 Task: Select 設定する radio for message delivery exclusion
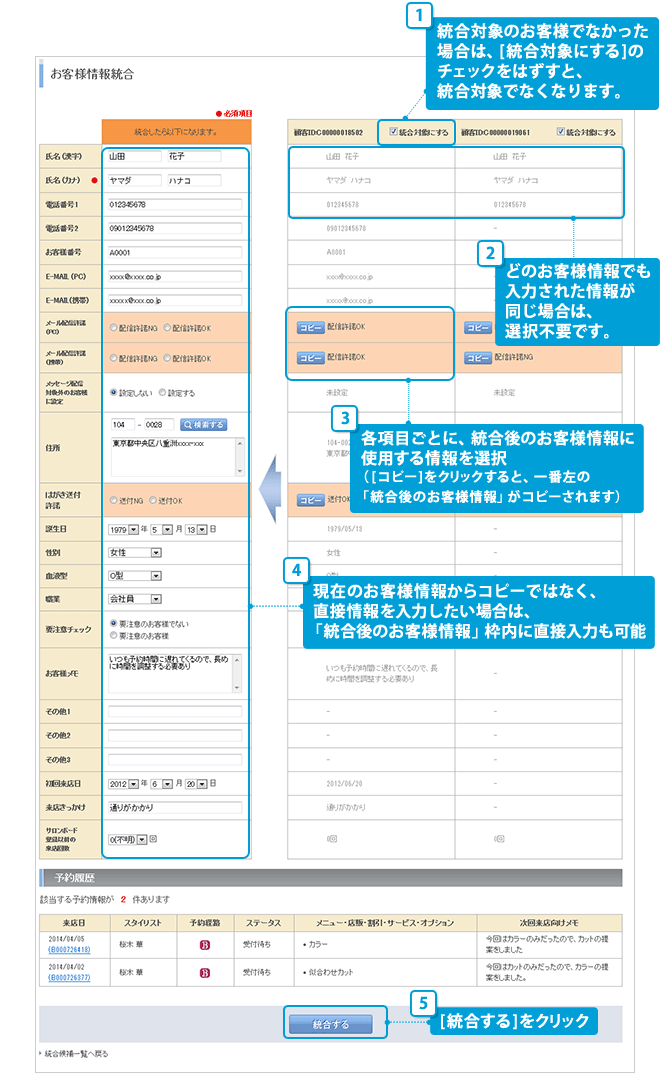click(x=164, y=393)
